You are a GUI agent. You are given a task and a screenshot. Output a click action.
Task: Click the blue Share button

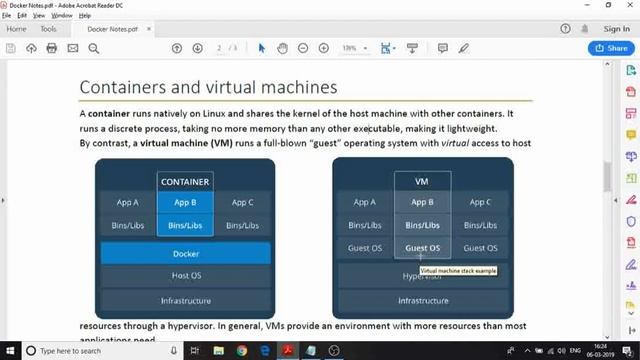pos(611,48)
